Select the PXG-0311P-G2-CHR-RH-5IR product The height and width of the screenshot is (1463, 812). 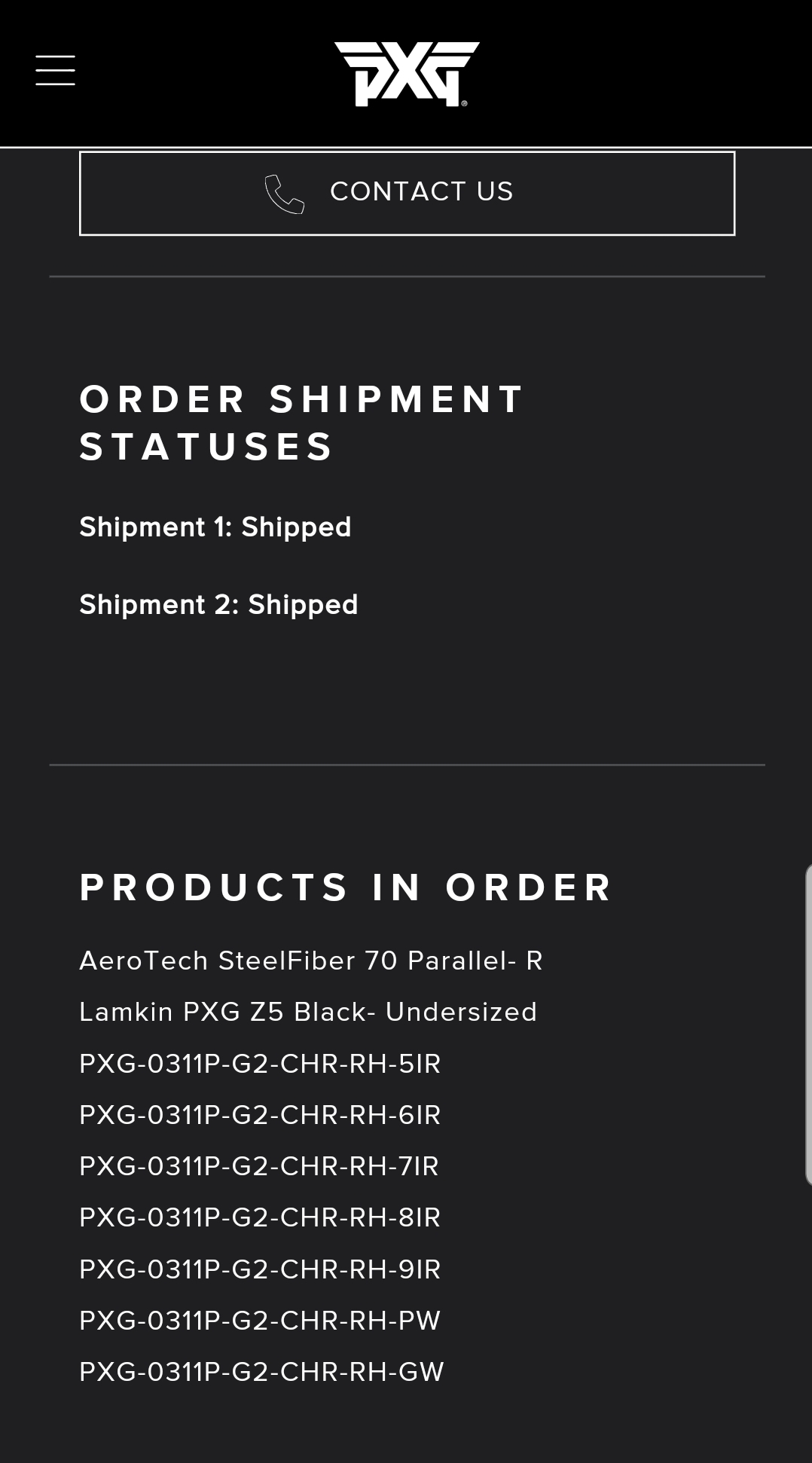[x=260, y=1064]
